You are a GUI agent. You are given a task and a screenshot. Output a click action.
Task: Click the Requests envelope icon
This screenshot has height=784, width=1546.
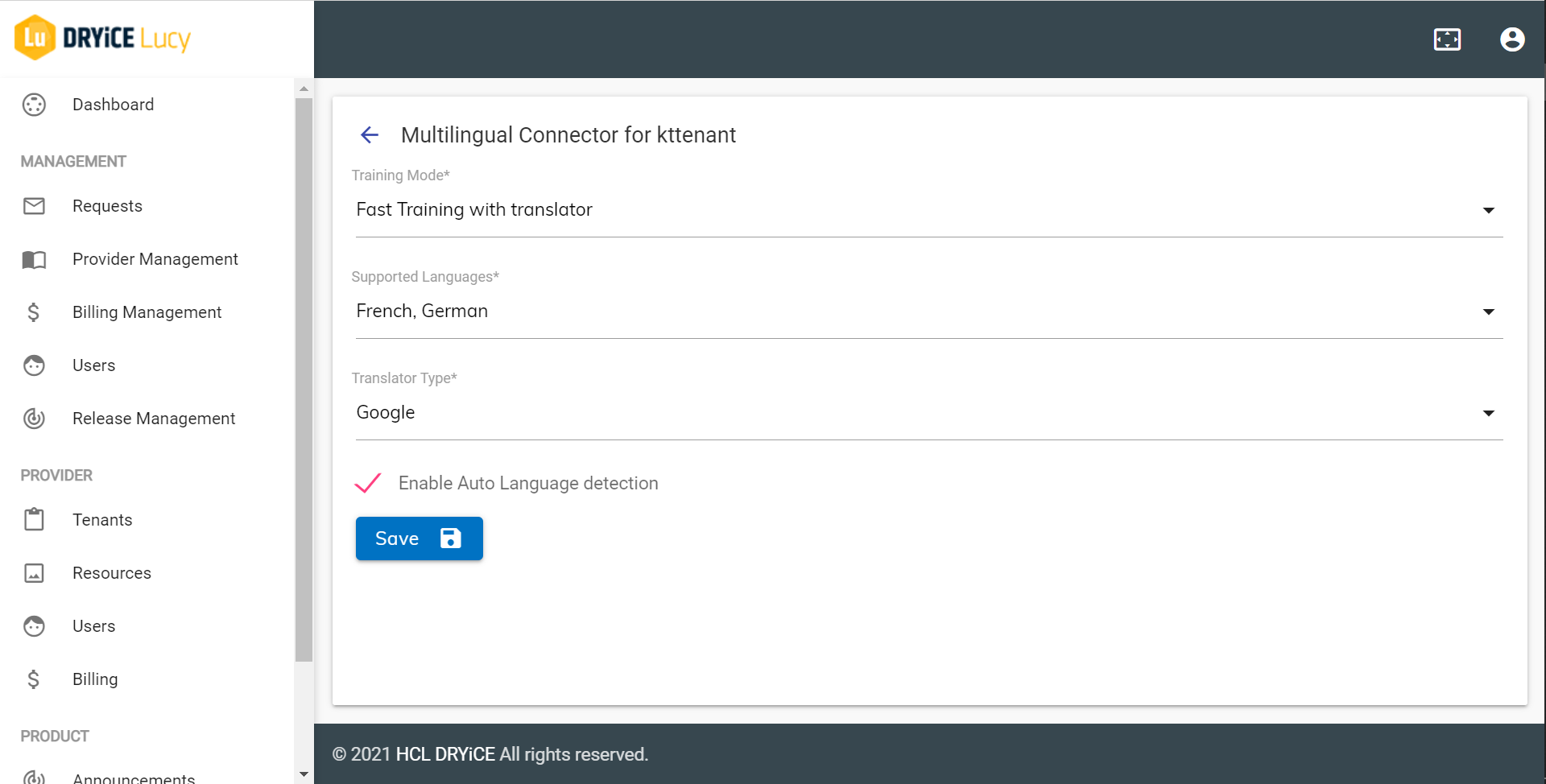tap(34, 206)
